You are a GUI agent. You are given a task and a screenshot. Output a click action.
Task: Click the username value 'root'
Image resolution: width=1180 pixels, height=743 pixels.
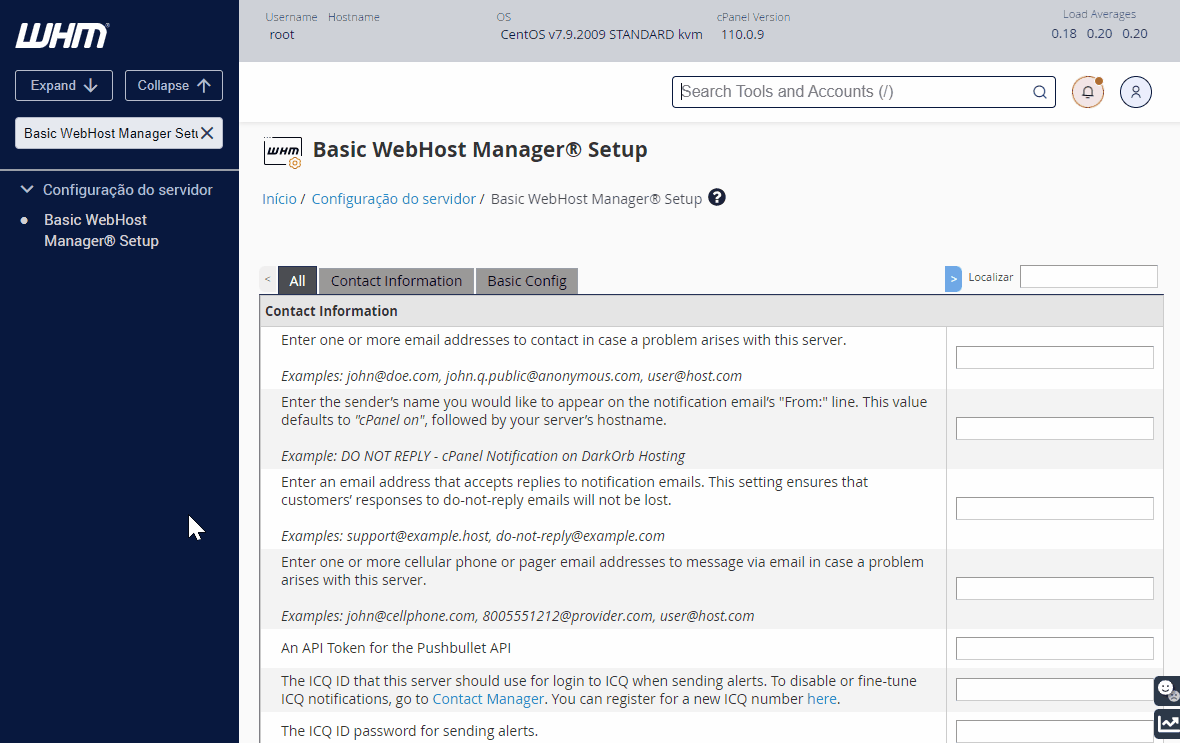tap(281, 35)
